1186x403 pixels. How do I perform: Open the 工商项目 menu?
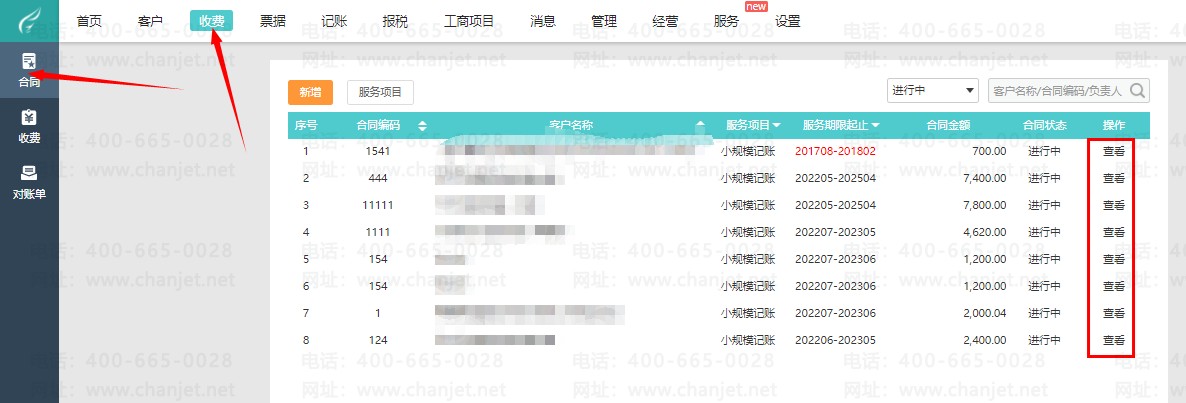(469, 21)
